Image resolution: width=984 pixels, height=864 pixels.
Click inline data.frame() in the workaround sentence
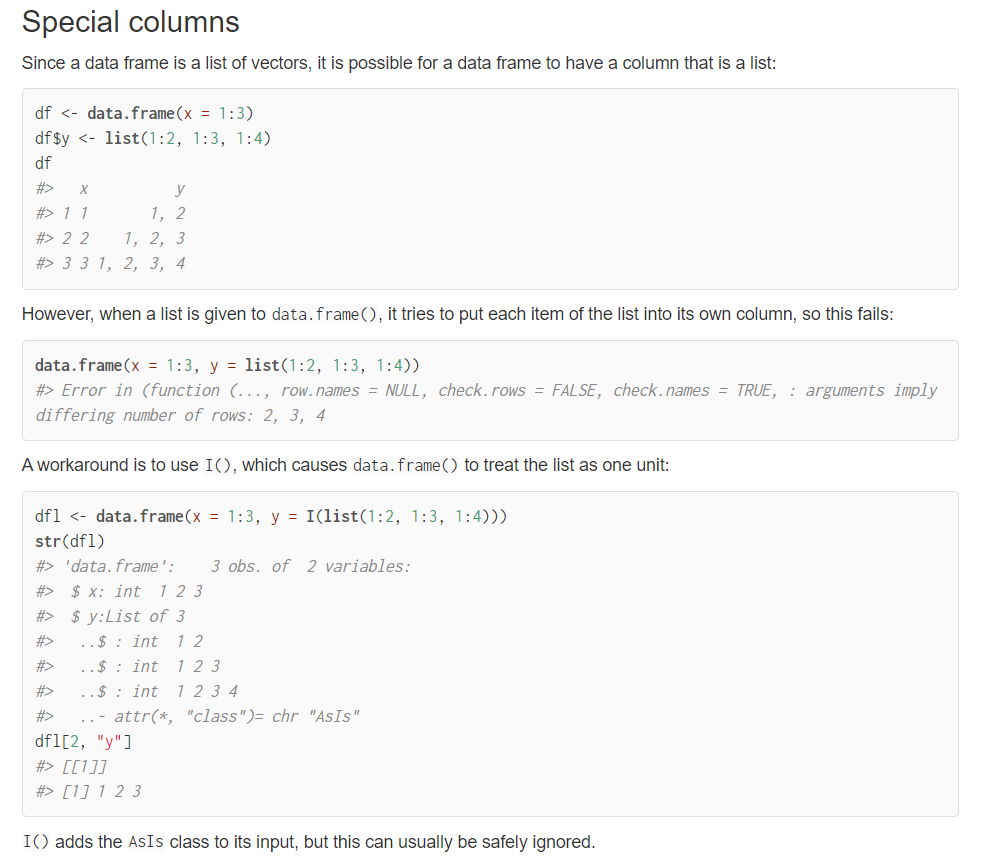406,465
